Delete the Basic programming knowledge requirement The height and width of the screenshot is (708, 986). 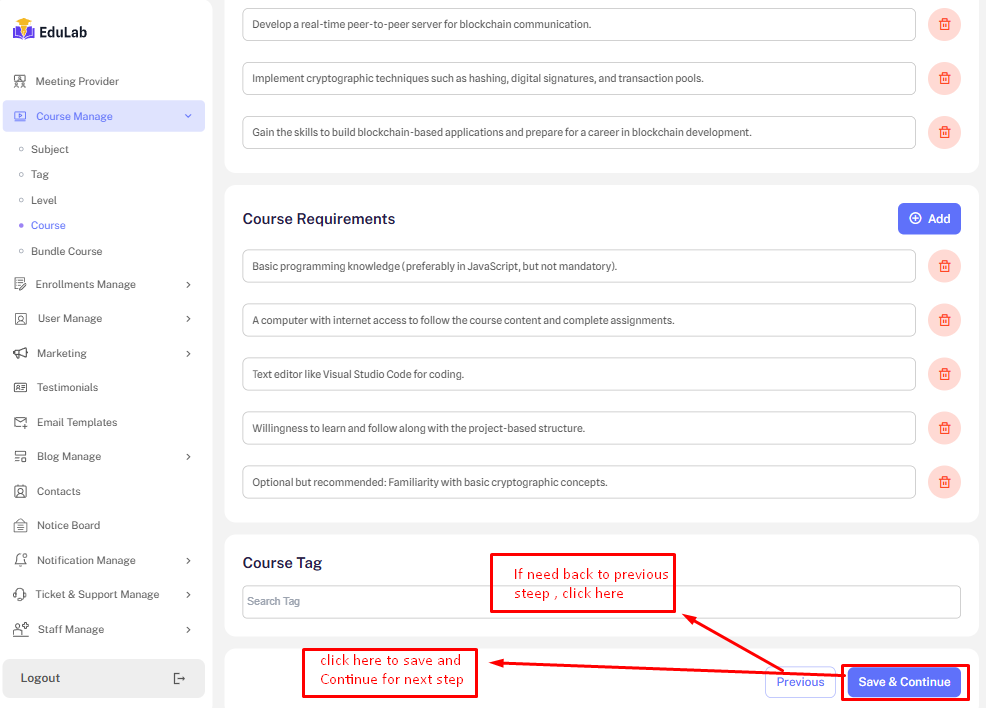coord(944,266)
